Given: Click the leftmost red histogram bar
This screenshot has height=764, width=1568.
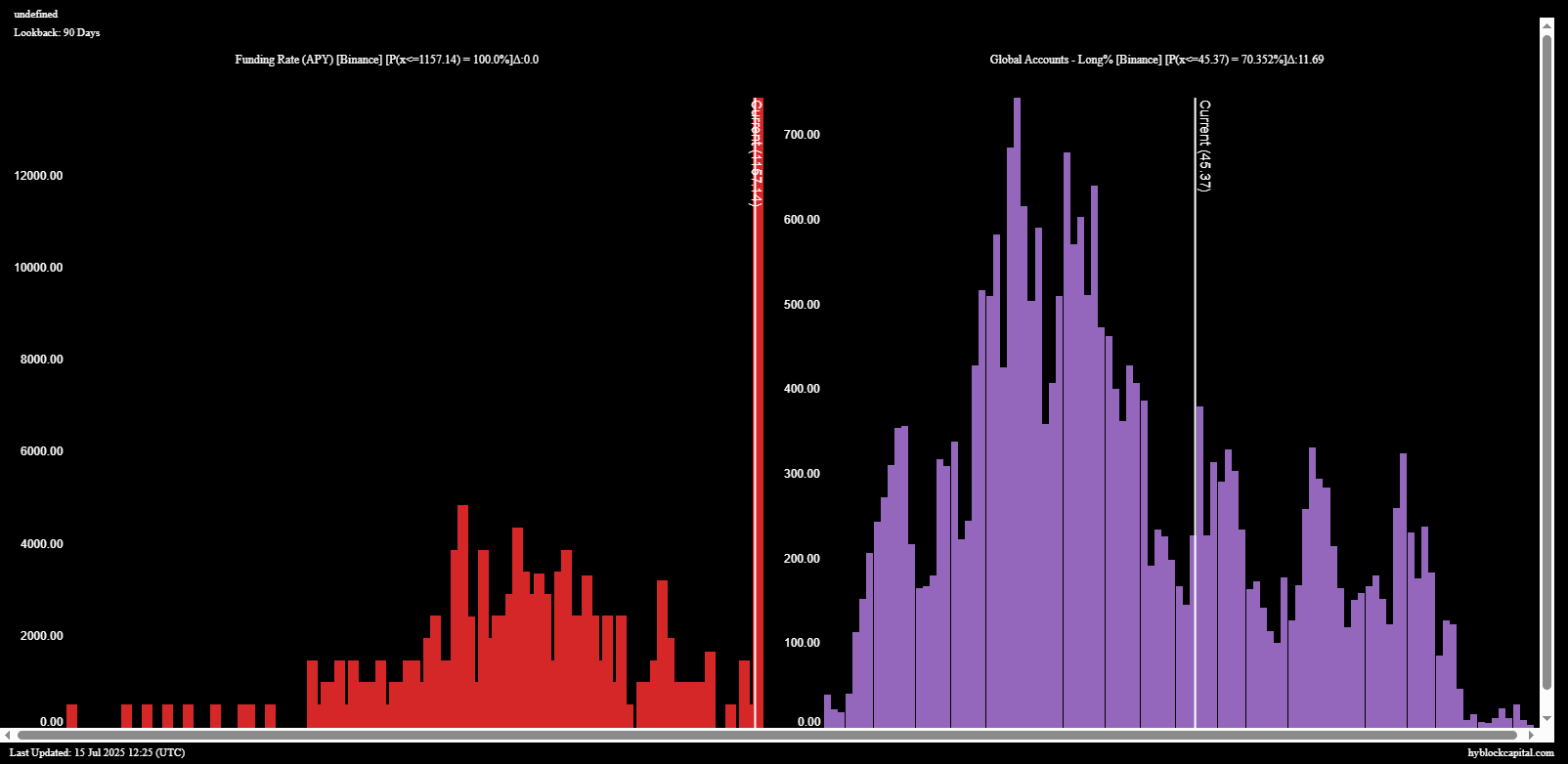Looking at the screenshot, I should [71, 716].
